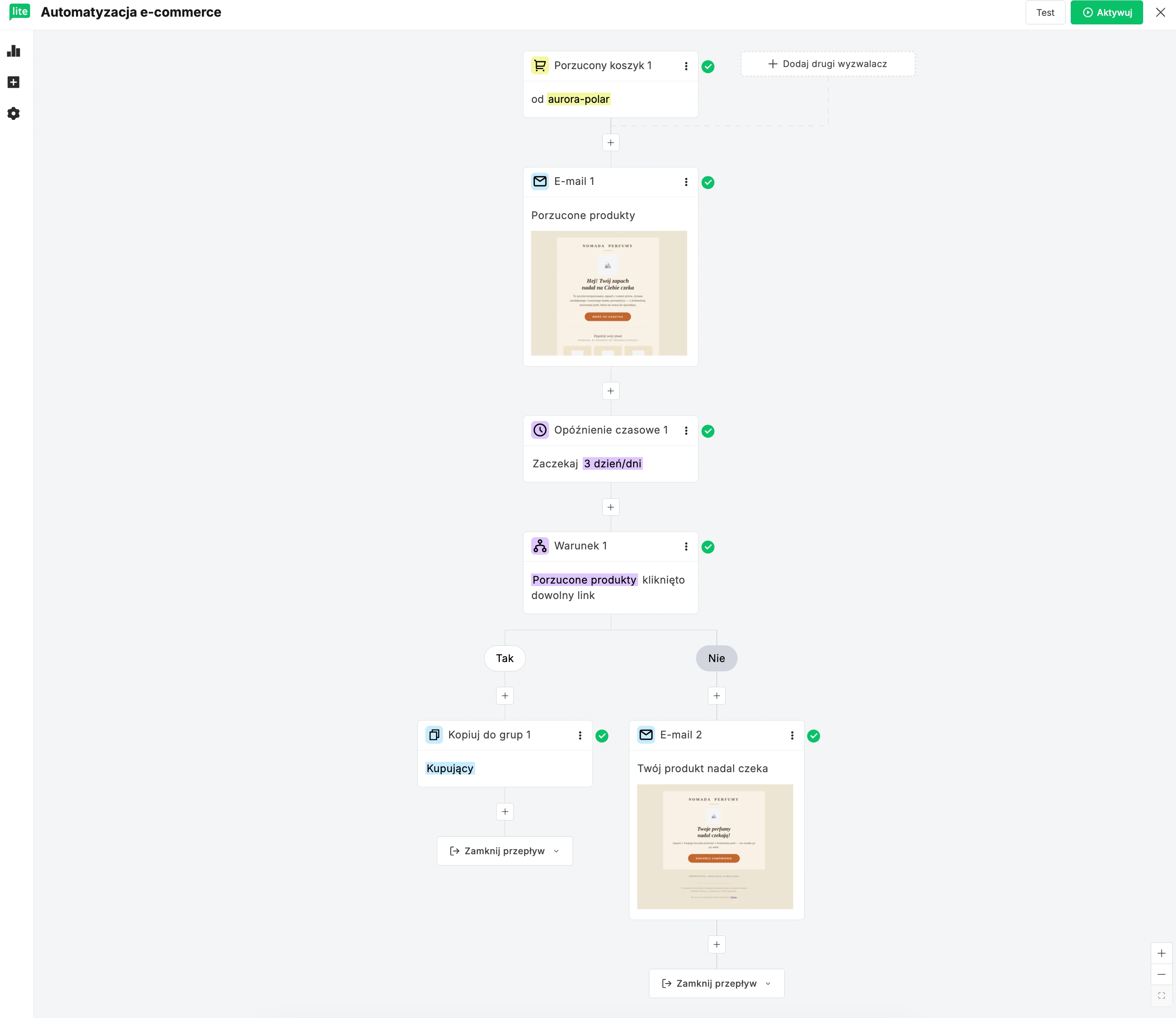Viewport: 1176px width, 1018px height.
Task: Open three-dot menu for Warunek 1
Action: pos(686,547)
